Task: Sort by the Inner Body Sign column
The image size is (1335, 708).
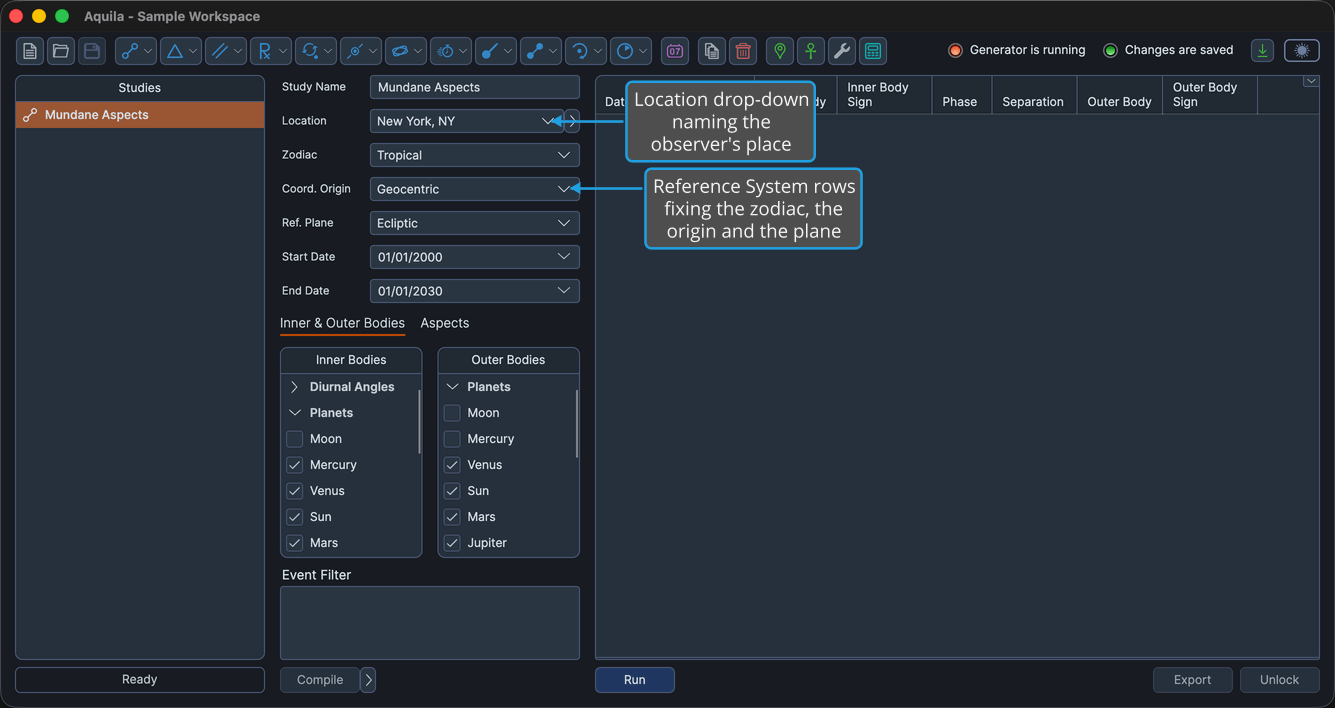Action: [x=884, y=95]
